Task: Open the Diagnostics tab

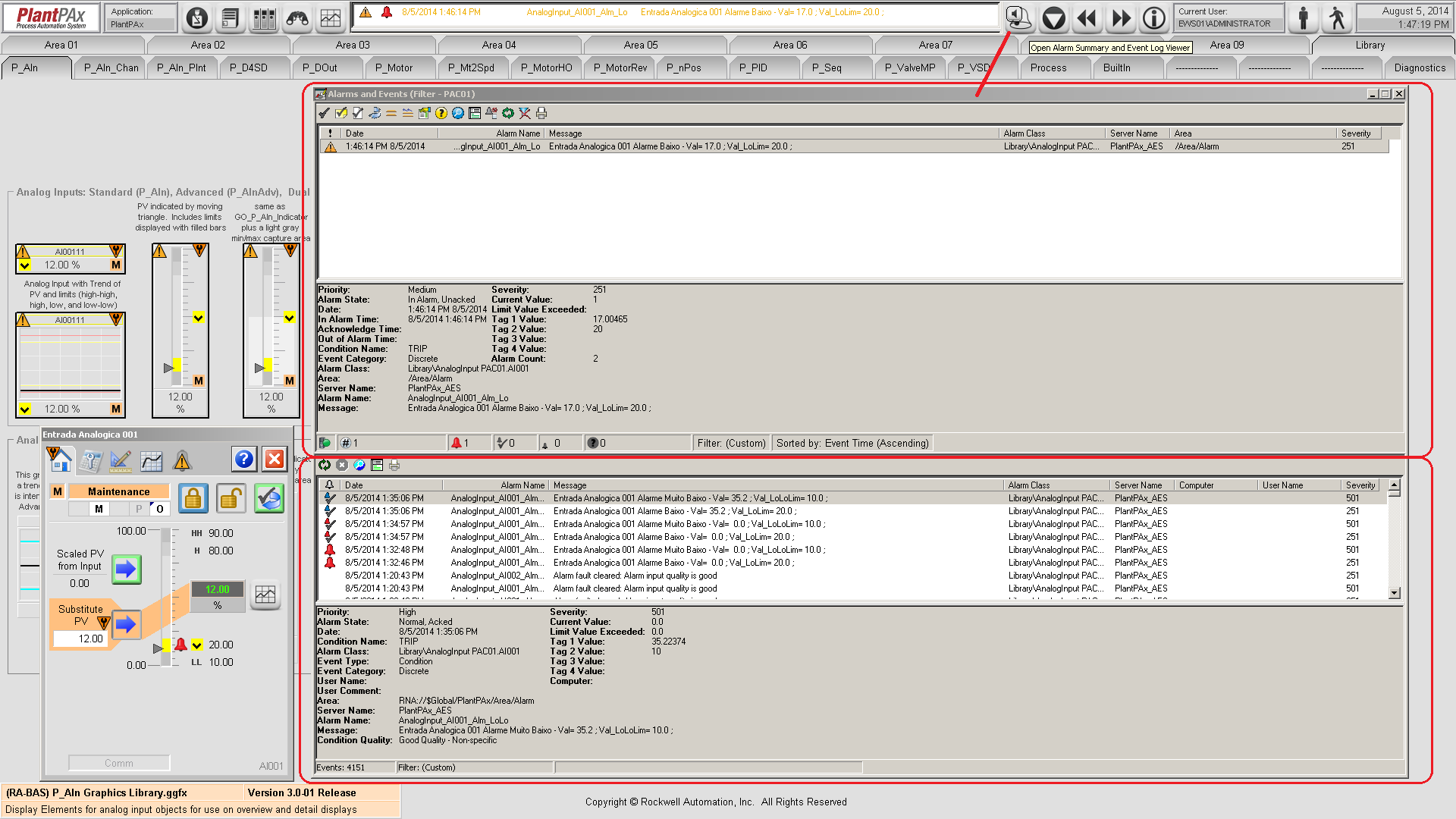Action: point(1420,67)
